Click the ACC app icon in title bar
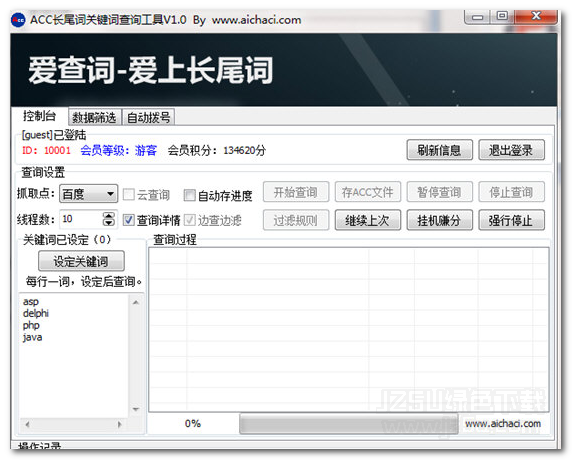572x460 pixels. (18, 20)
